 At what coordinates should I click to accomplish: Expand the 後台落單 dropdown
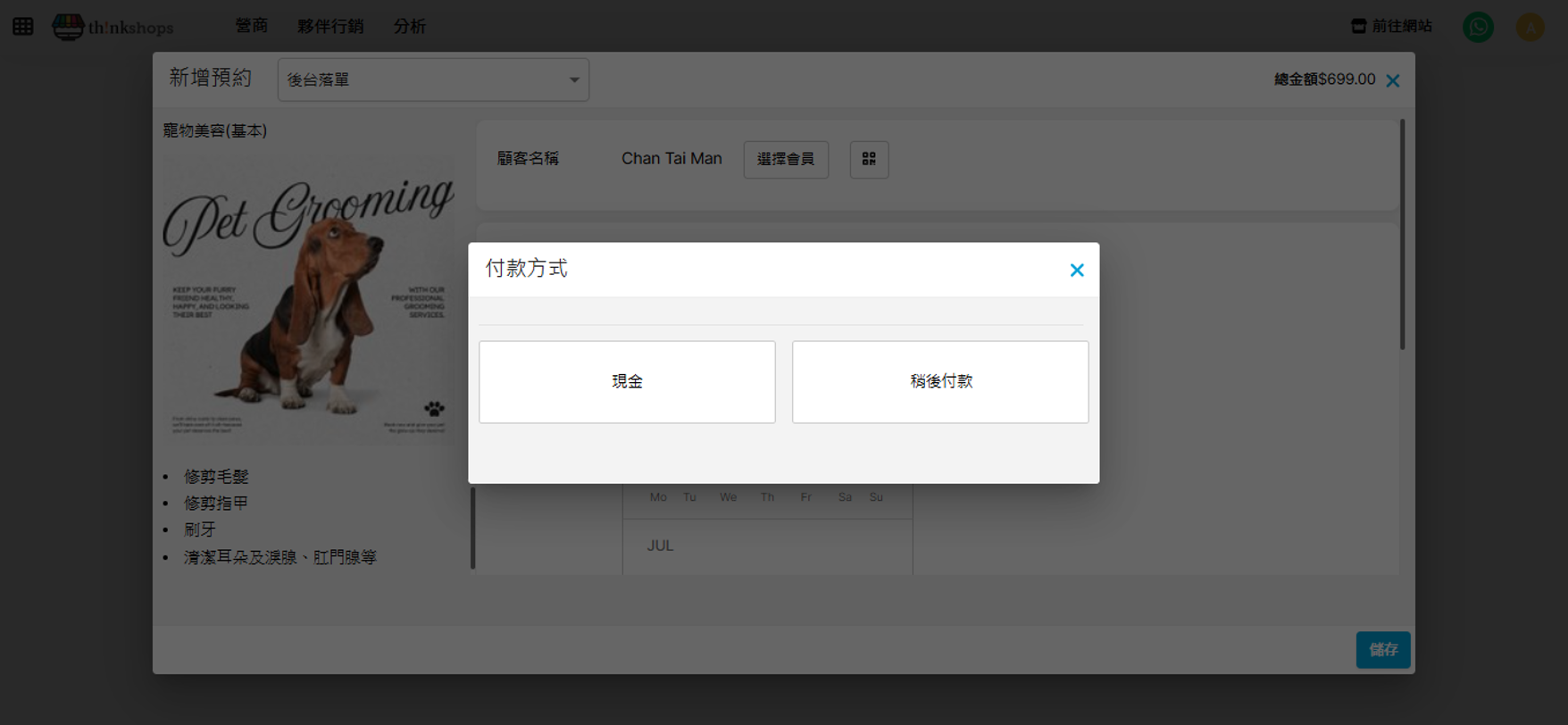point(433,79)
